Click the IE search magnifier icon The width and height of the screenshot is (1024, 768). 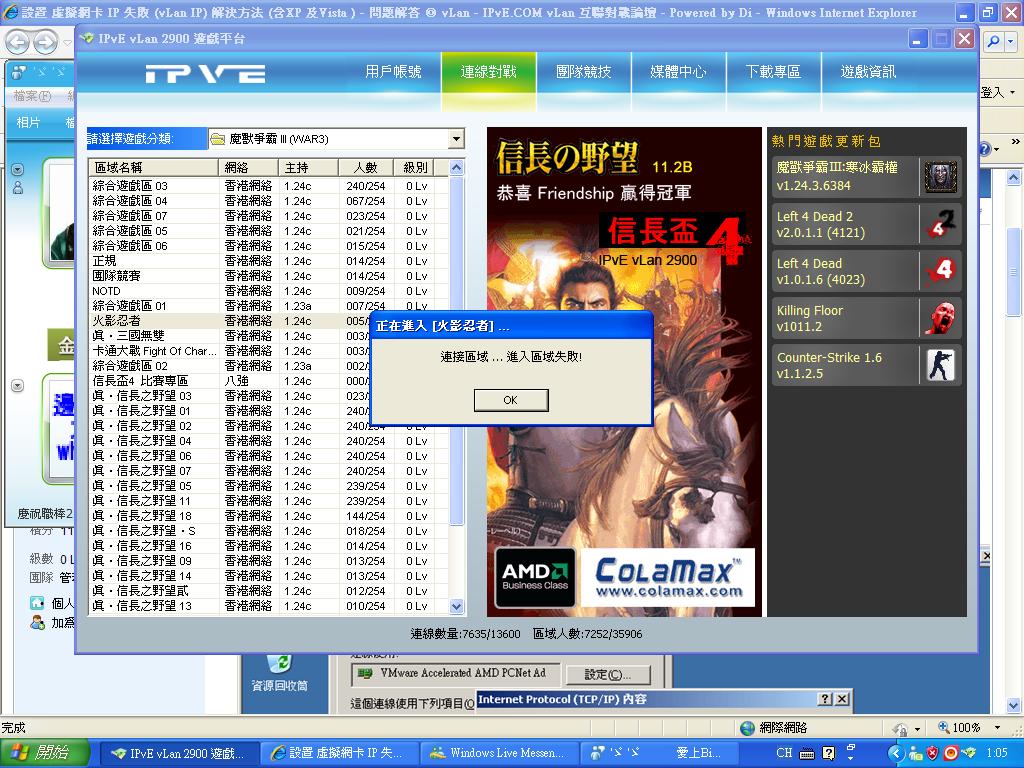(994, 42)
